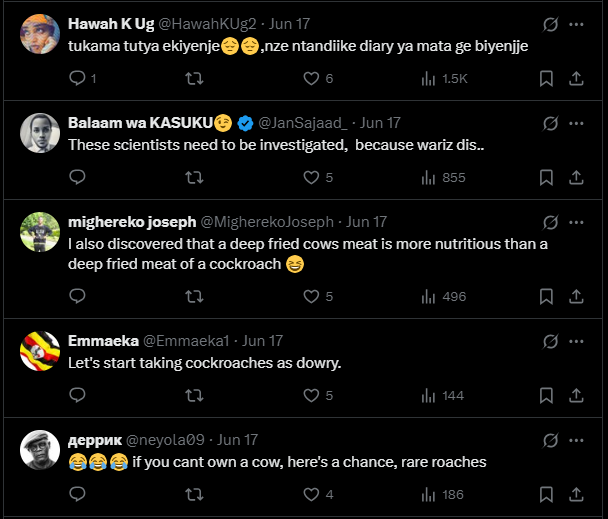The height and width of the screenshot is (519, 608).
Task: Open more options for Hawah K Ug's tweet
Action: point(577,23)
